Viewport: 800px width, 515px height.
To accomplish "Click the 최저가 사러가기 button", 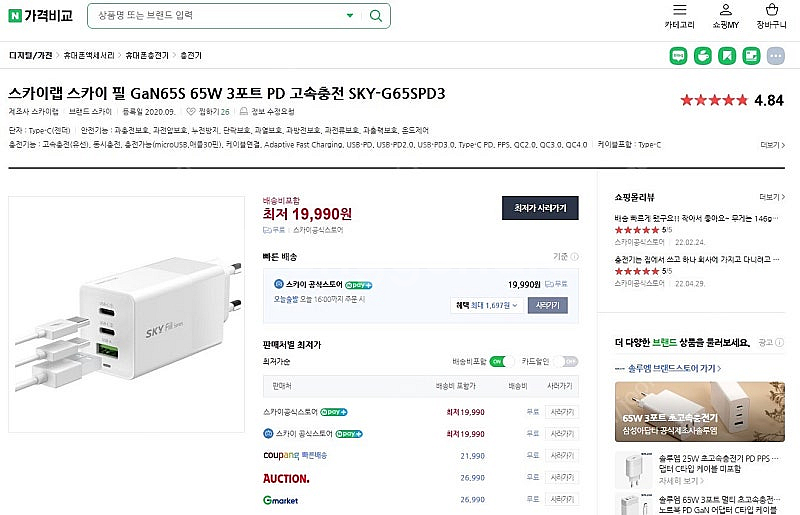I will click(x=539, y=208).
